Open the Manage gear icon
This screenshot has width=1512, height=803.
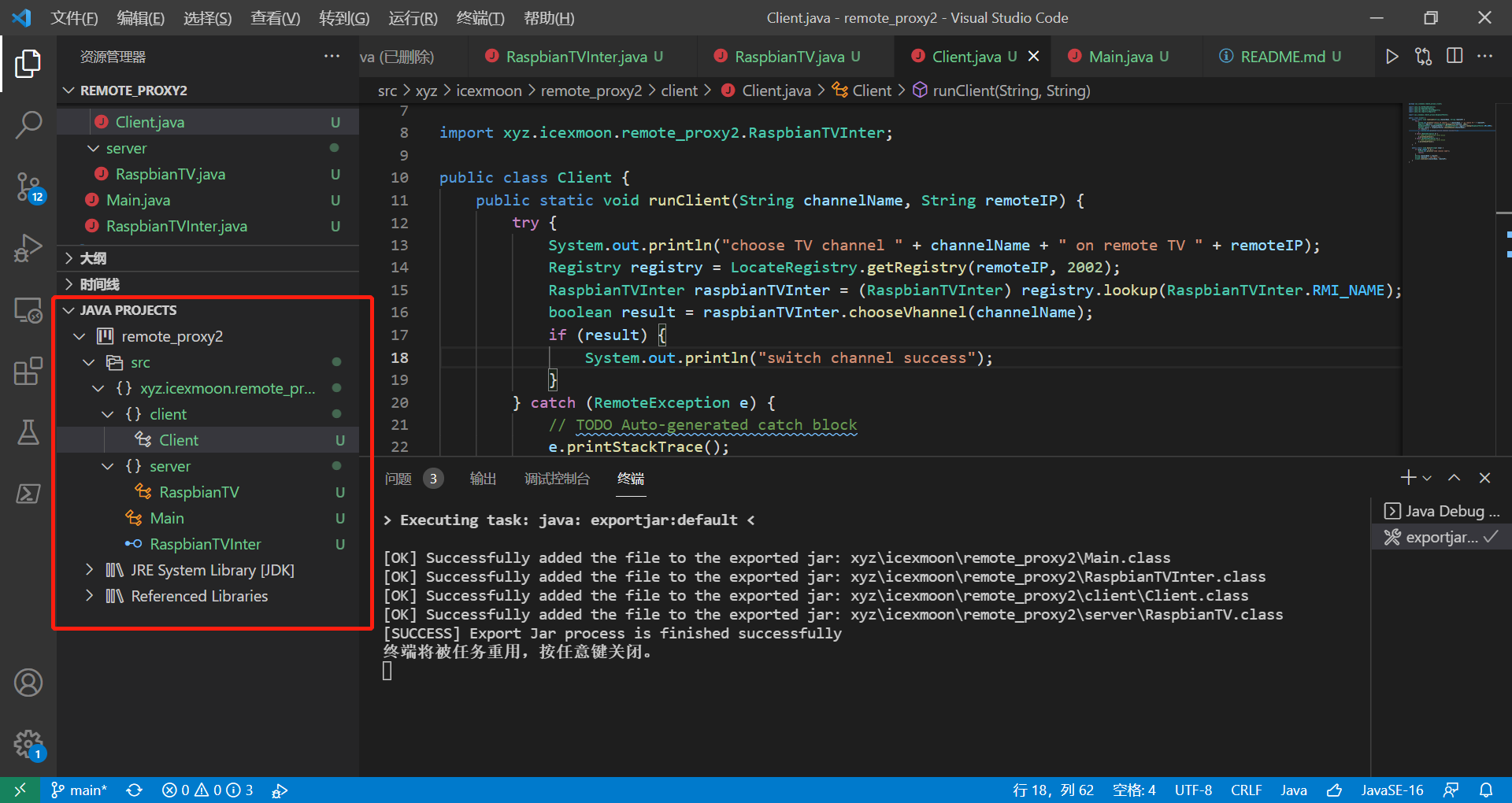[x=28, y=743]
